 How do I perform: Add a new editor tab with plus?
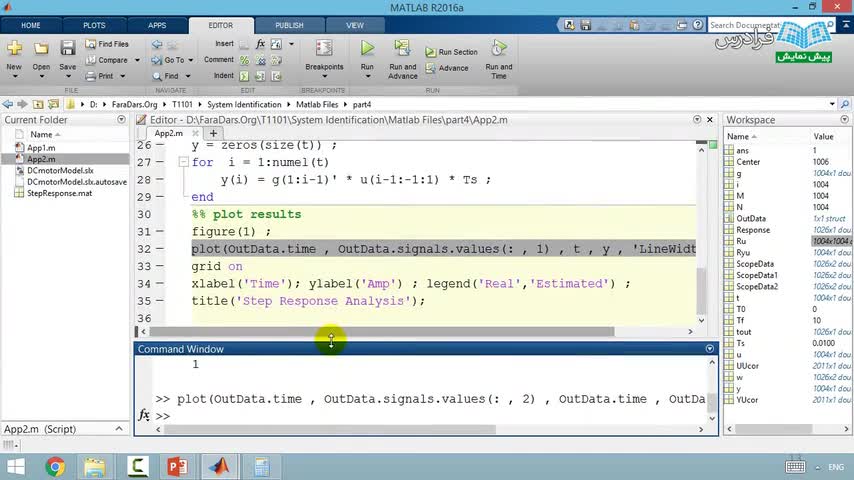tap(213, 133)
